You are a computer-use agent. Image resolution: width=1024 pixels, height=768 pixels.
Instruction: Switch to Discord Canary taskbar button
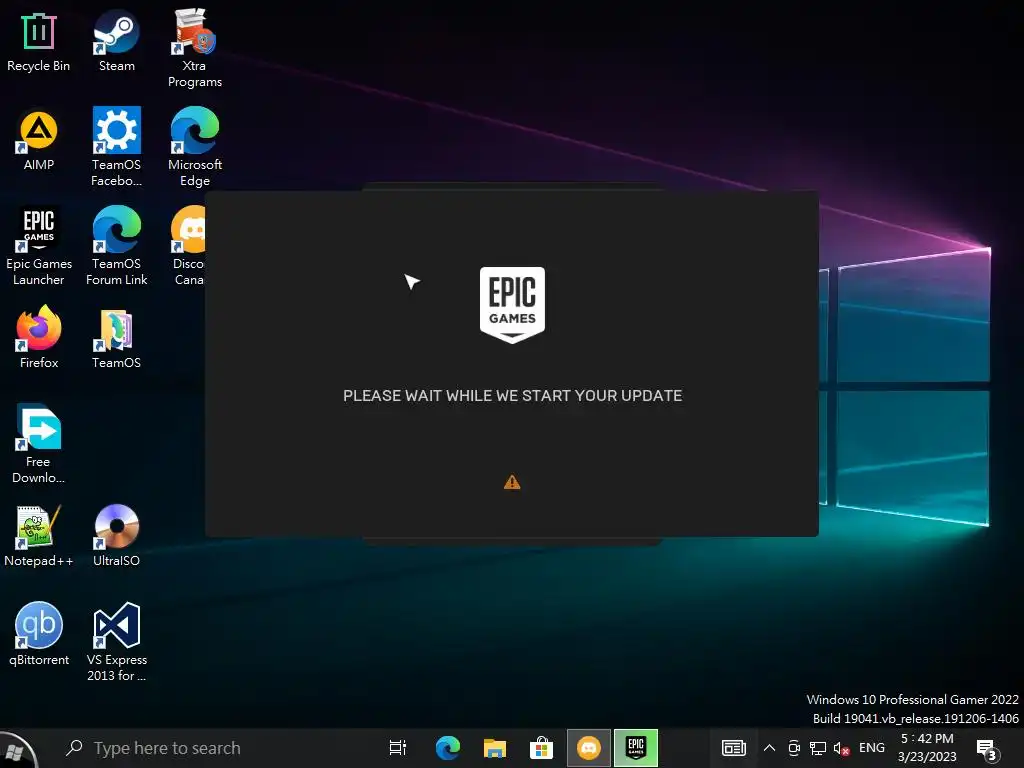(588, 748)
